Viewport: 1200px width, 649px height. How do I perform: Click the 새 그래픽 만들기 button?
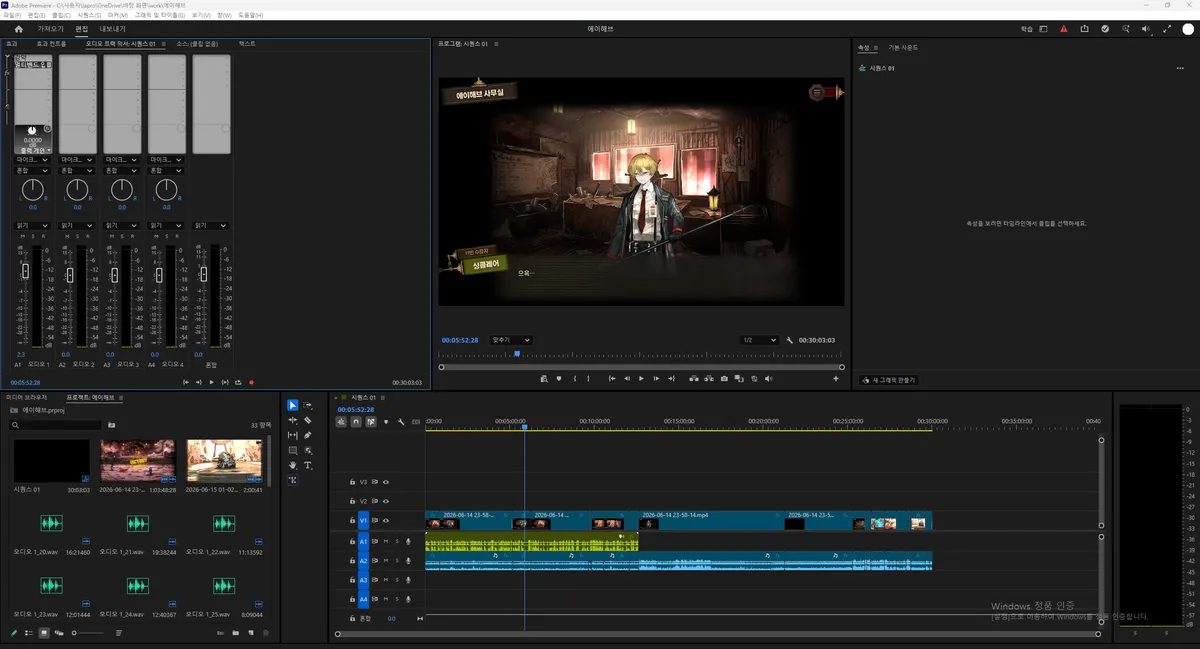pyautogui.click(x=888, y=380)
